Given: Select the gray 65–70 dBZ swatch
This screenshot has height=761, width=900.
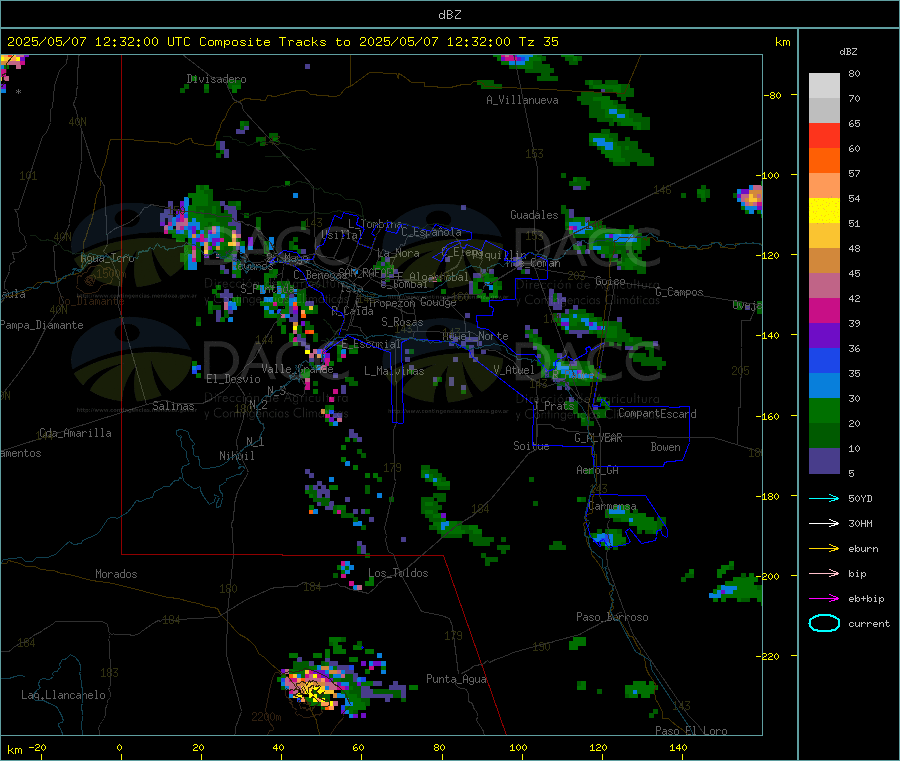Looking at the screenshot, I should point(824,111).
